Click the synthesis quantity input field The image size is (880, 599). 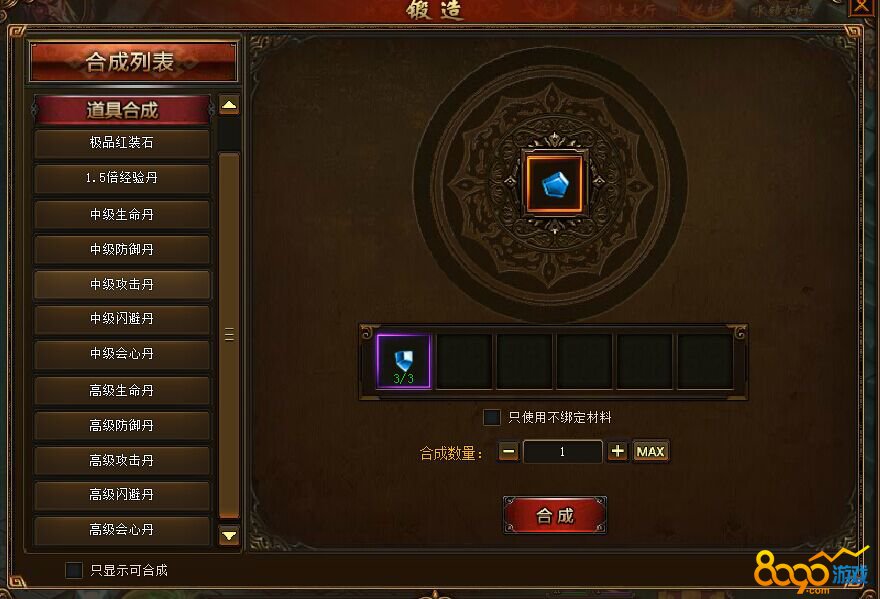tap(563, 451)
